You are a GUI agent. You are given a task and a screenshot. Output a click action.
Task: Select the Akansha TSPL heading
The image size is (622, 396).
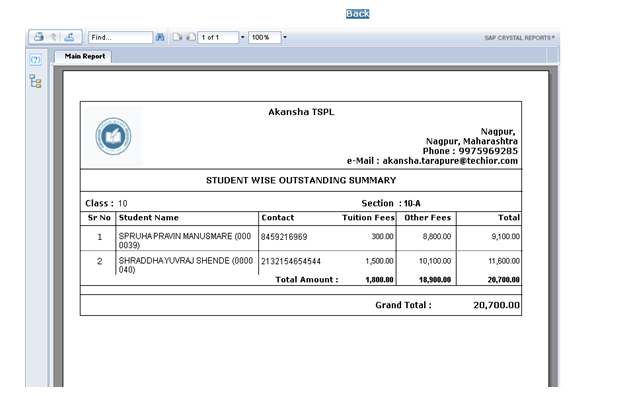pos(301,112)
